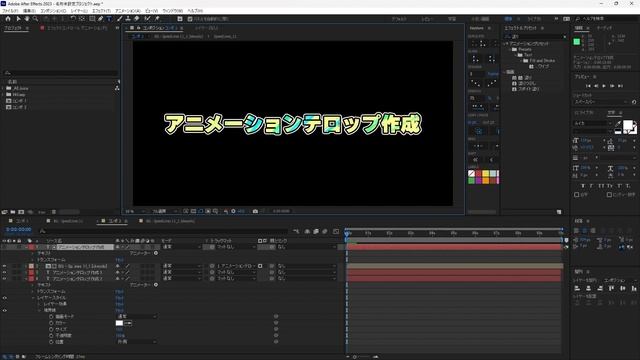This screenshot has width=640, height=360.
Task: Click the new folder icon at the Project panel bottom
Action: tap(13, 212)
